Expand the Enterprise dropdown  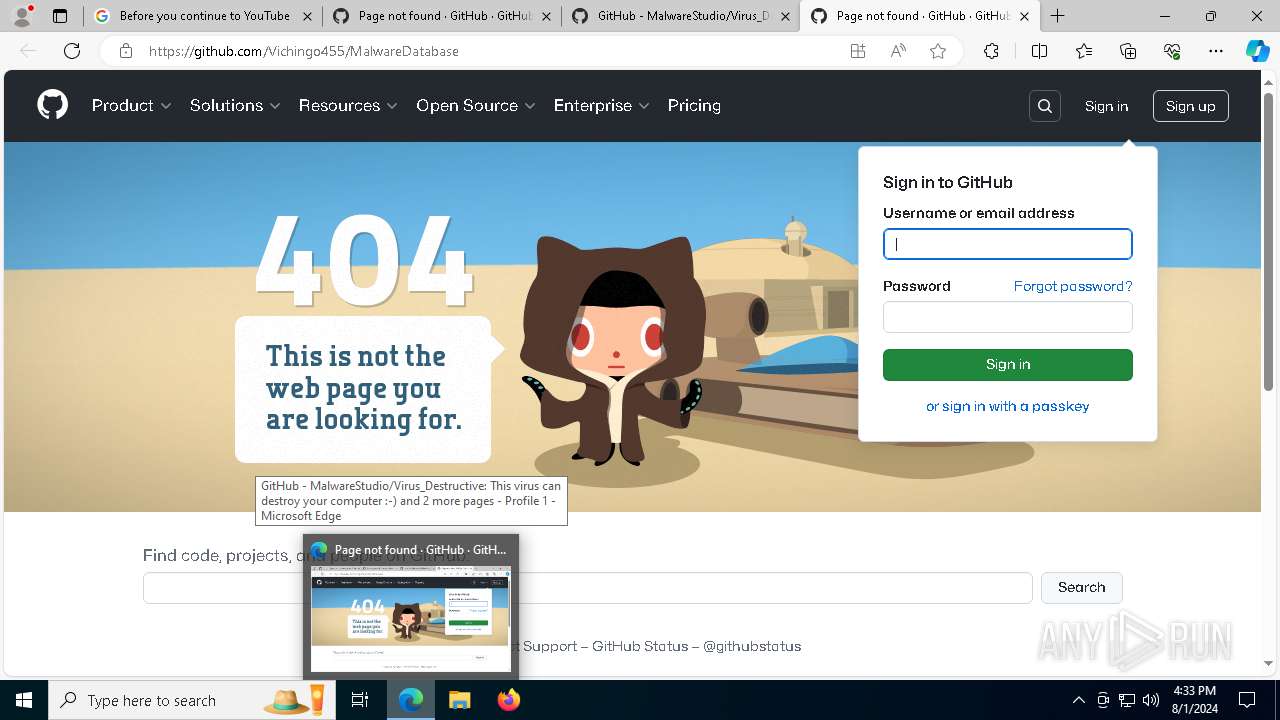coord(602,106)
